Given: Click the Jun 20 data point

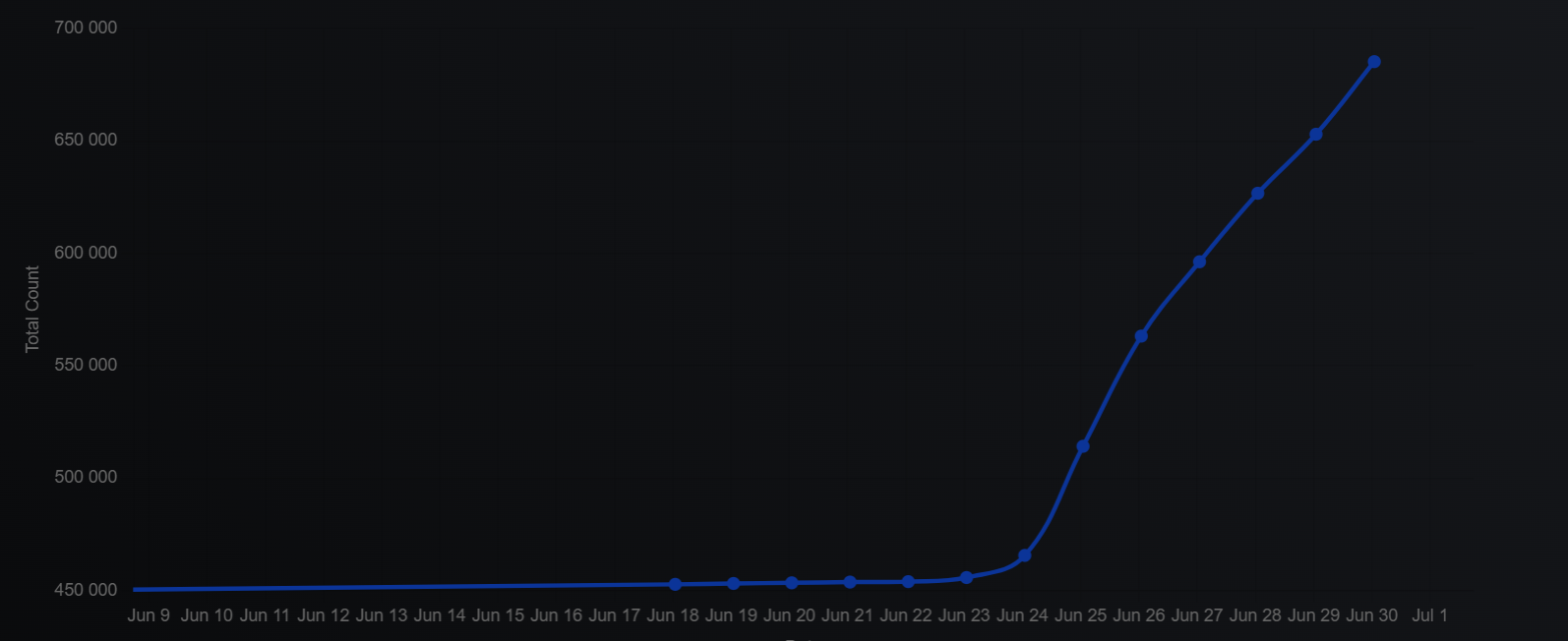Looking at the screenshot, I should click(x=792, y=583).
